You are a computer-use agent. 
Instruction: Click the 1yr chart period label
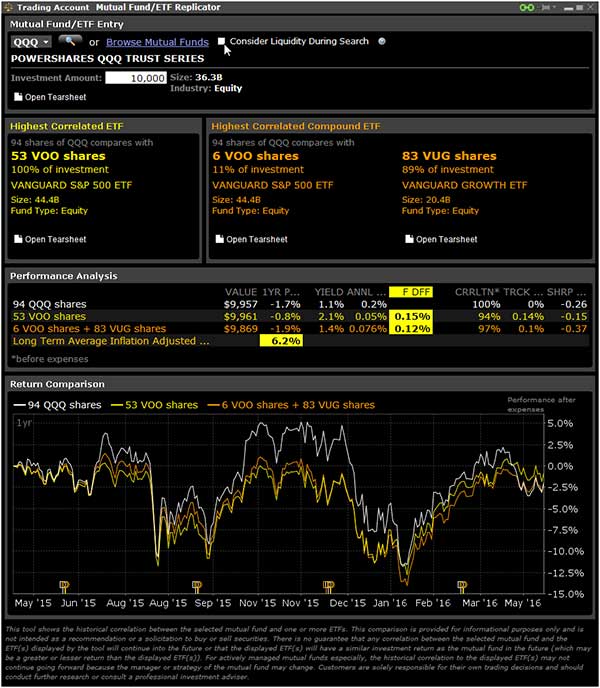(24, 423)
